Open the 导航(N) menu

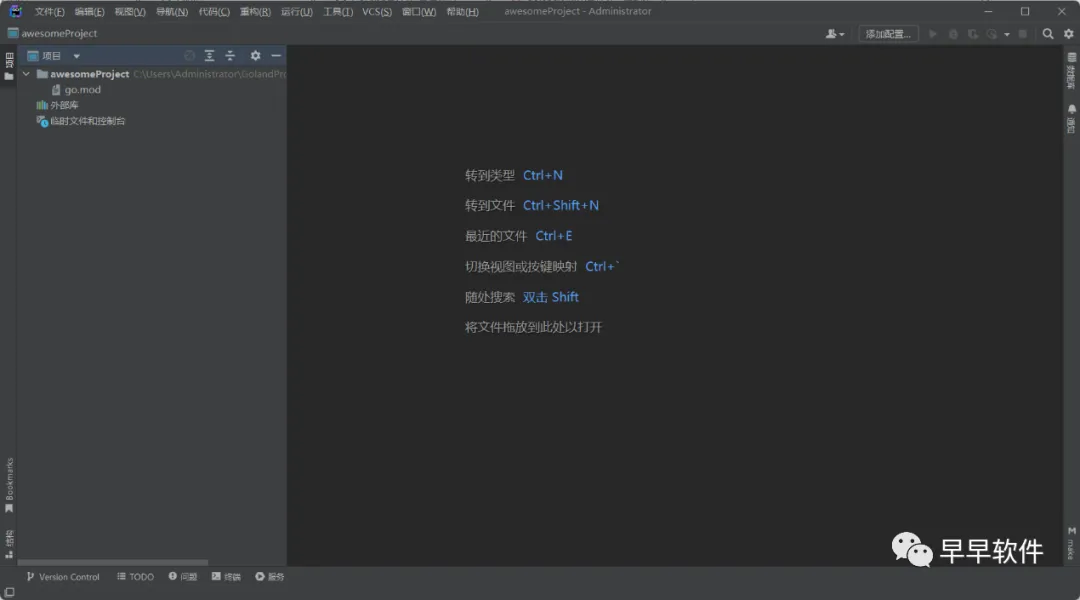click(172, 12)
